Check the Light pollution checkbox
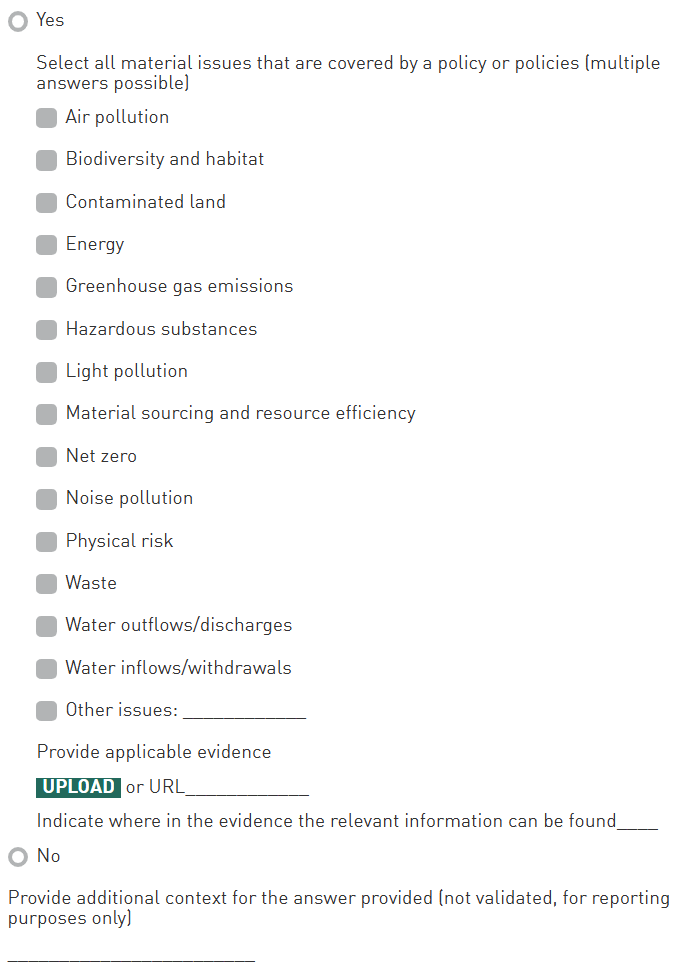 tap(47, 372)
